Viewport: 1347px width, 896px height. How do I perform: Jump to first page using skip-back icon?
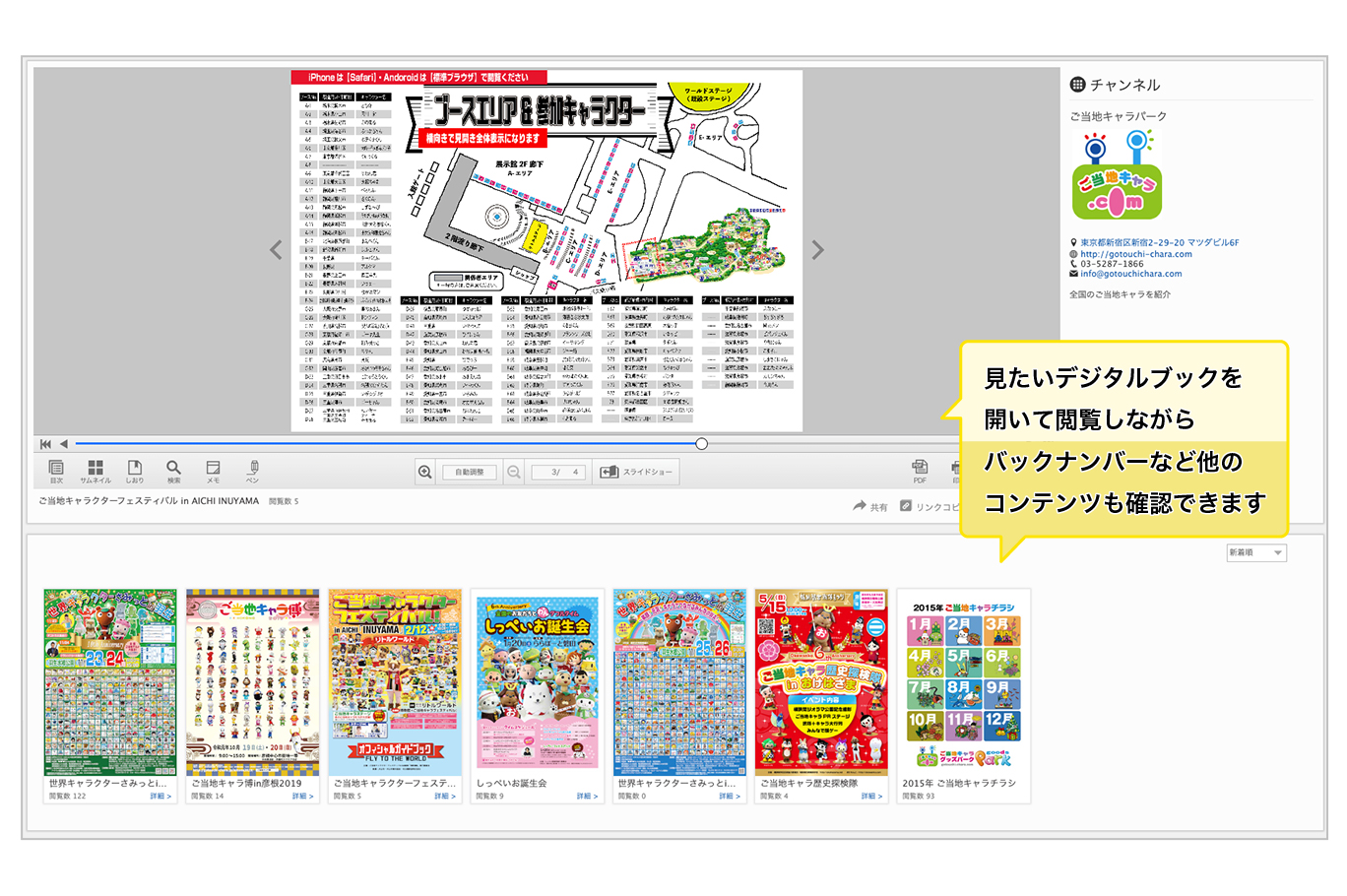point(45,444)
